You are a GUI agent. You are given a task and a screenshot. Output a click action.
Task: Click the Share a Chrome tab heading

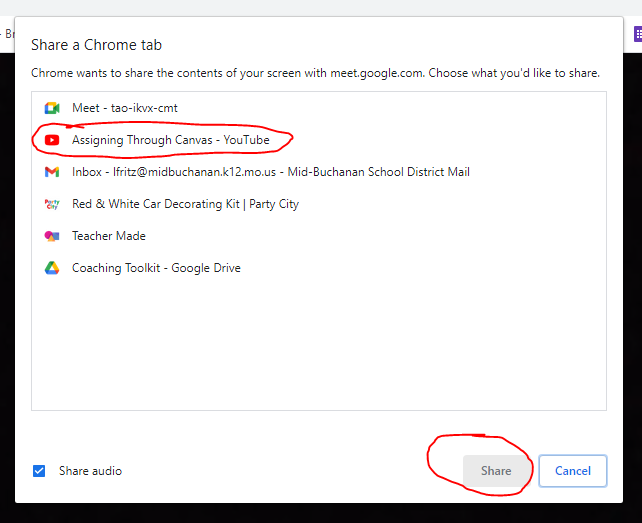point(96,45)
